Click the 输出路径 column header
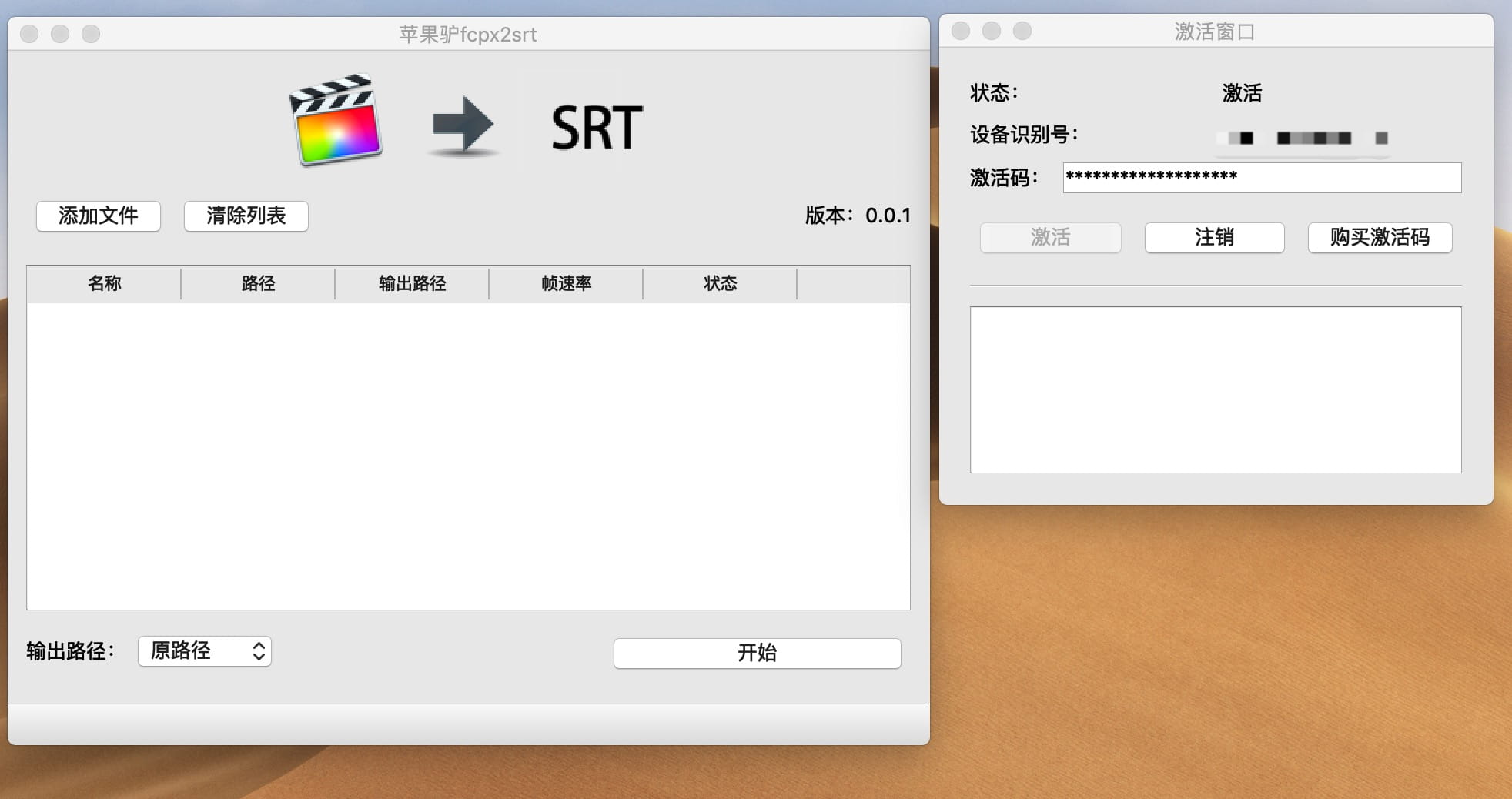The width and height of the screenshot is (1512, 799). (412, 283)
